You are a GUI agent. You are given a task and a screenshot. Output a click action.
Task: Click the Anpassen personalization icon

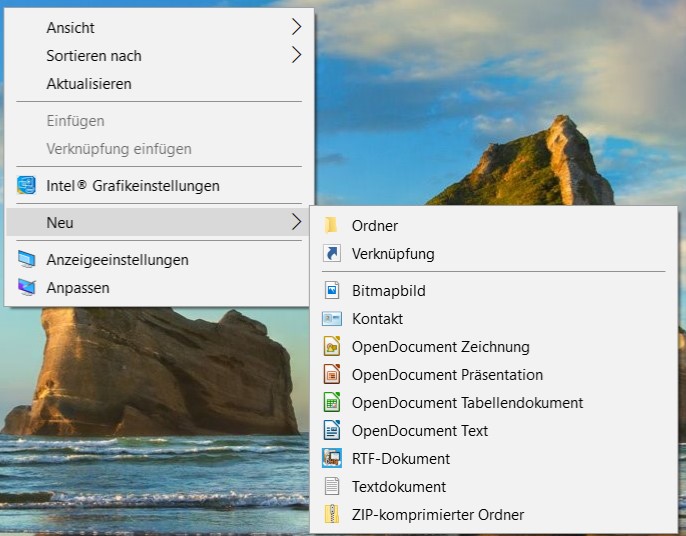26,287
